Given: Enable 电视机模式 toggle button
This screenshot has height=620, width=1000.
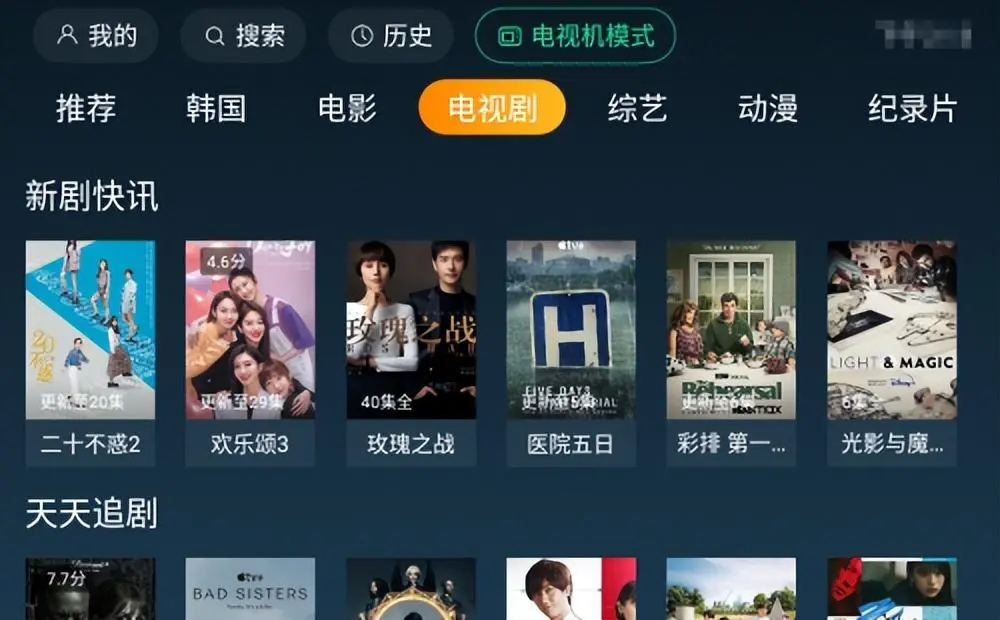Looking at the screenshot, I should (575, 36).
